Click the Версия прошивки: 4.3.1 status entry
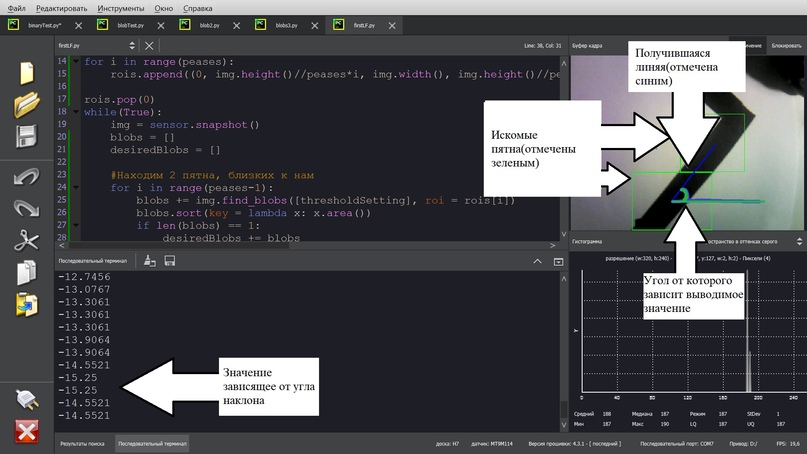This screenshot has height=454, width=807. coord(574,444)
